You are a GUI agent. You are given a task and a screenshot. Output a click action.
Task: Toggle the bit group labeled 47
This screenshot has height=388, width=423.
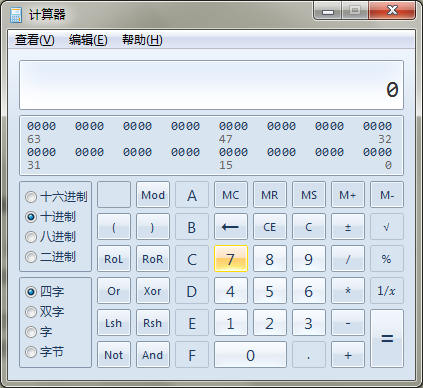(233, 126)
